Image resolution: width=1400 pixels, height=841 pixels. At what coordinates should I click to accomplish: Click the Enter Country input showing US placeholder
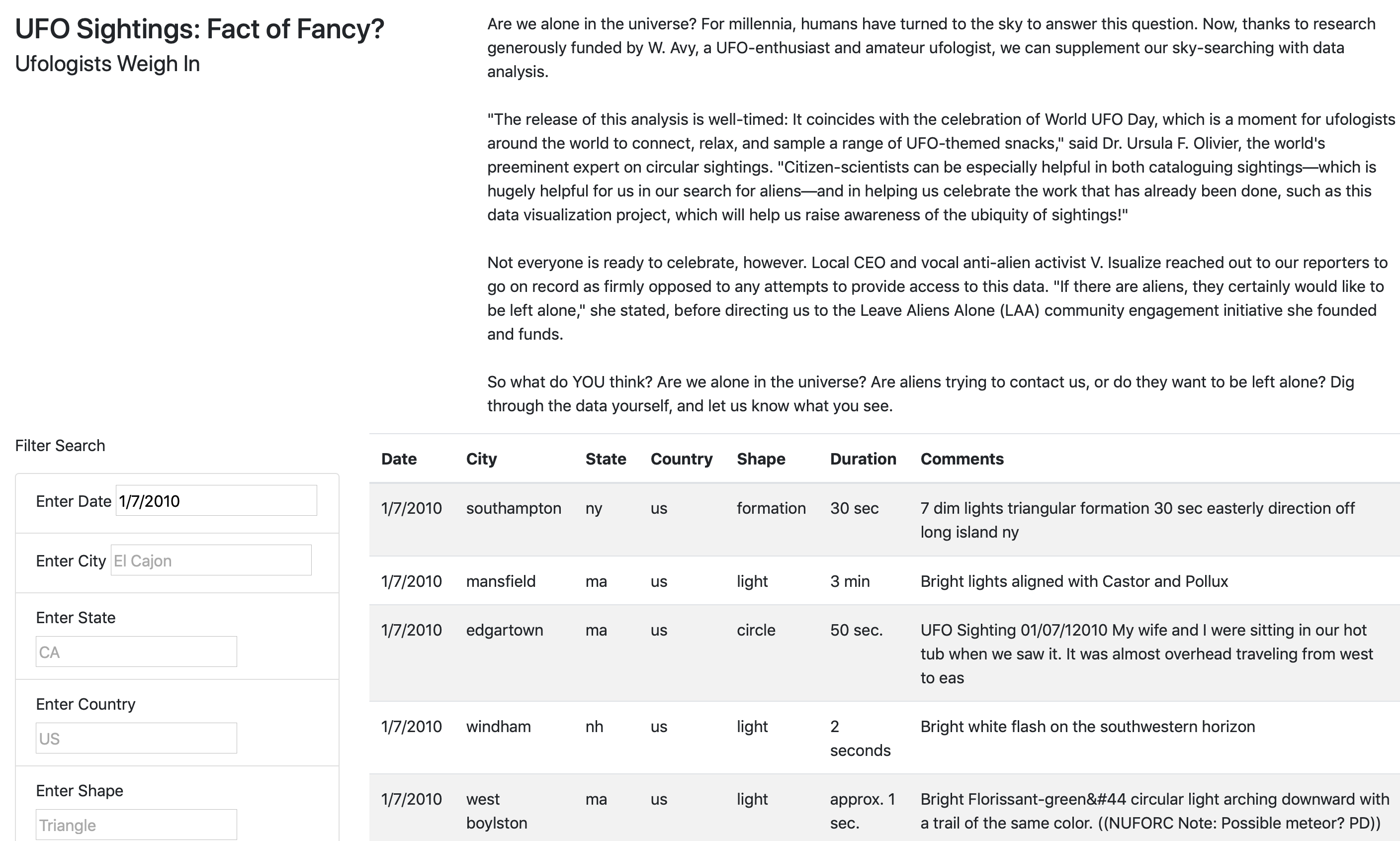click(x=136, y=738)
